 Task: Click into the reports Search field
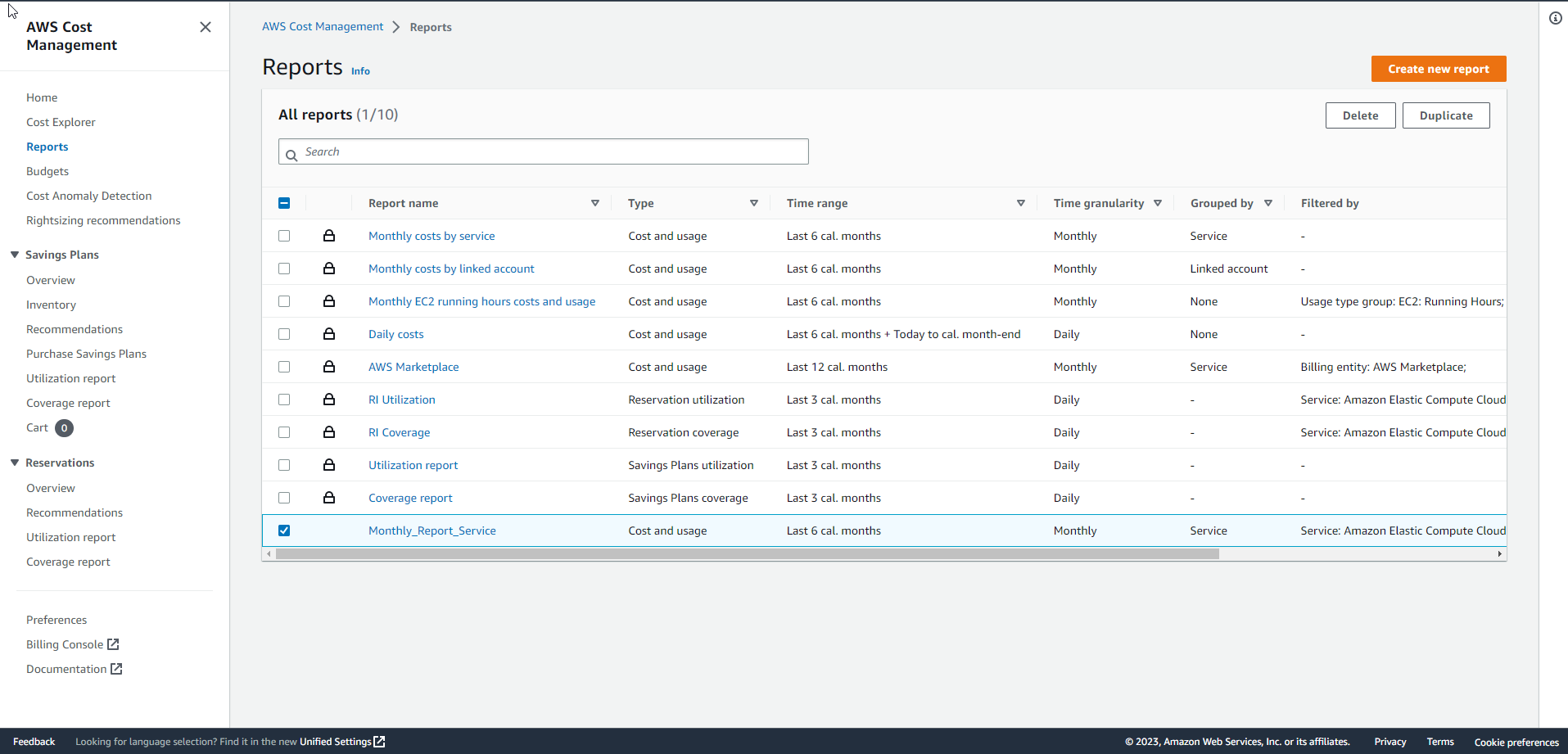(544, 151)
